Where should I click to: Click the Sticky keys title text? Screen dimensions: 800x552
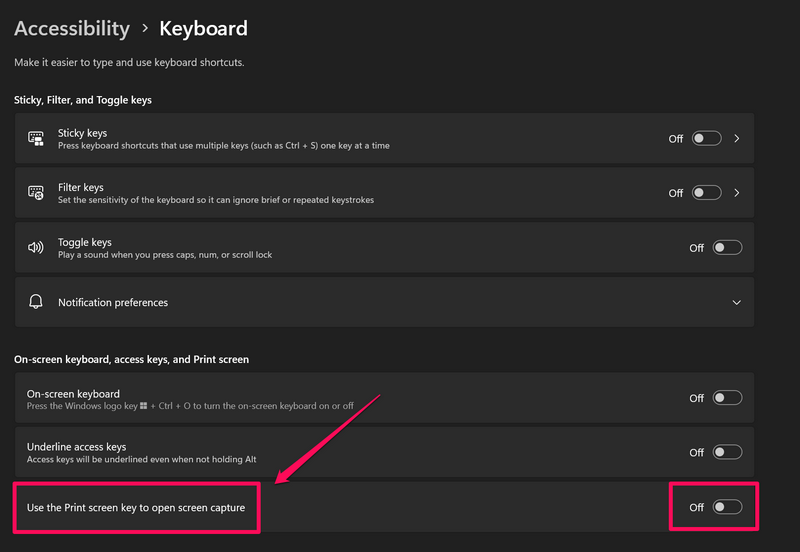click(x=82, y=133)
